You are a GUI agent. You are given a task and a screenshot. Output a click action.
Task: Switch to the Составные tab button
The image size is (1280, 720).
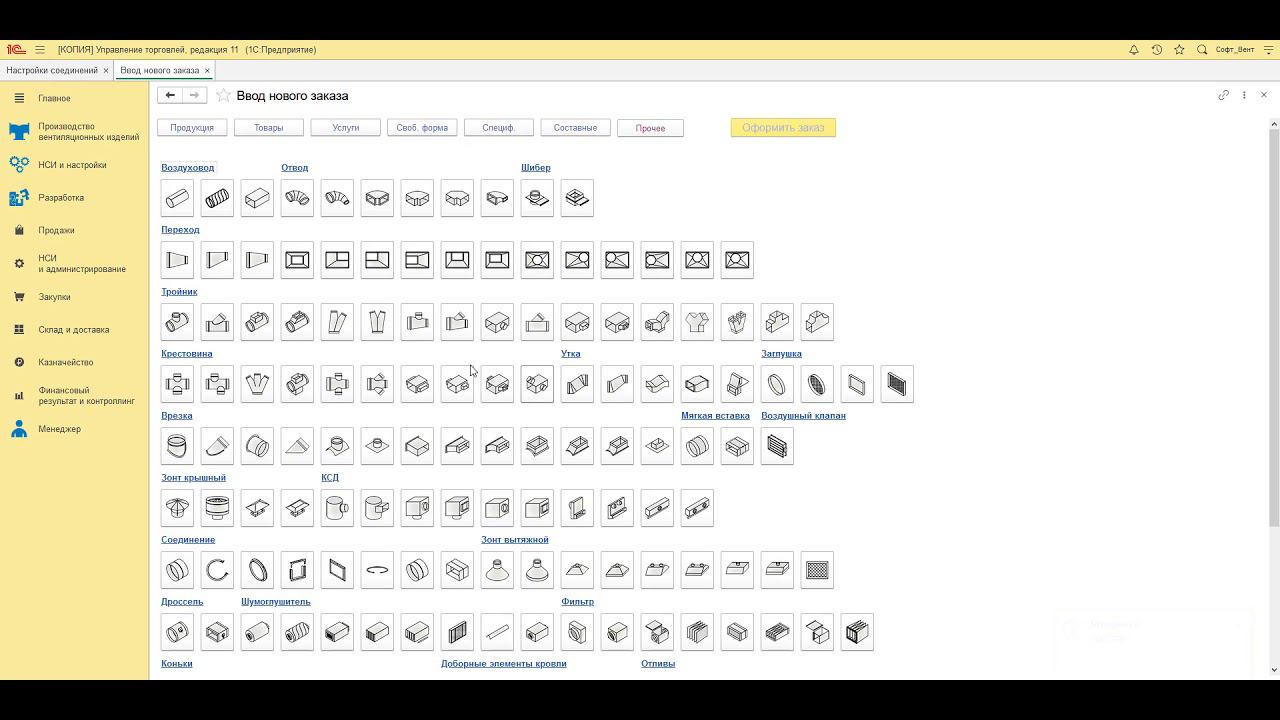tap(576, 128)
